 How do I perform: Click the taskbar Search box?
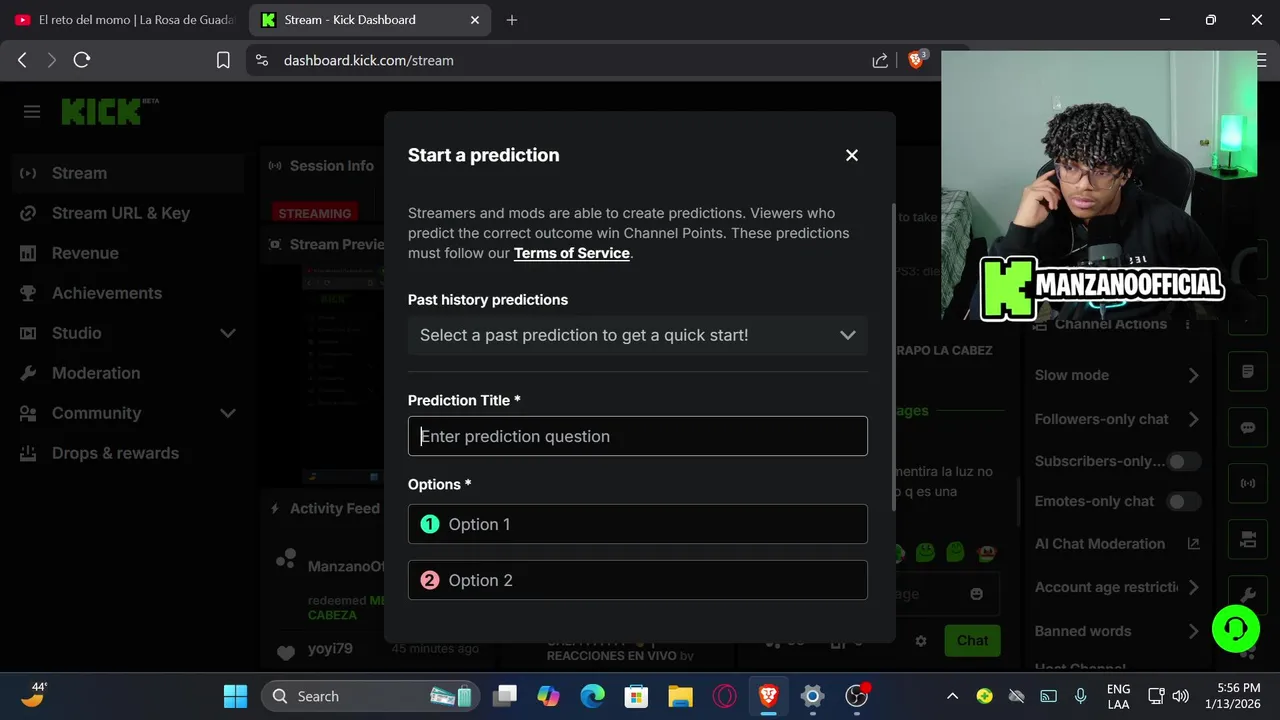(x=372, y=696)
